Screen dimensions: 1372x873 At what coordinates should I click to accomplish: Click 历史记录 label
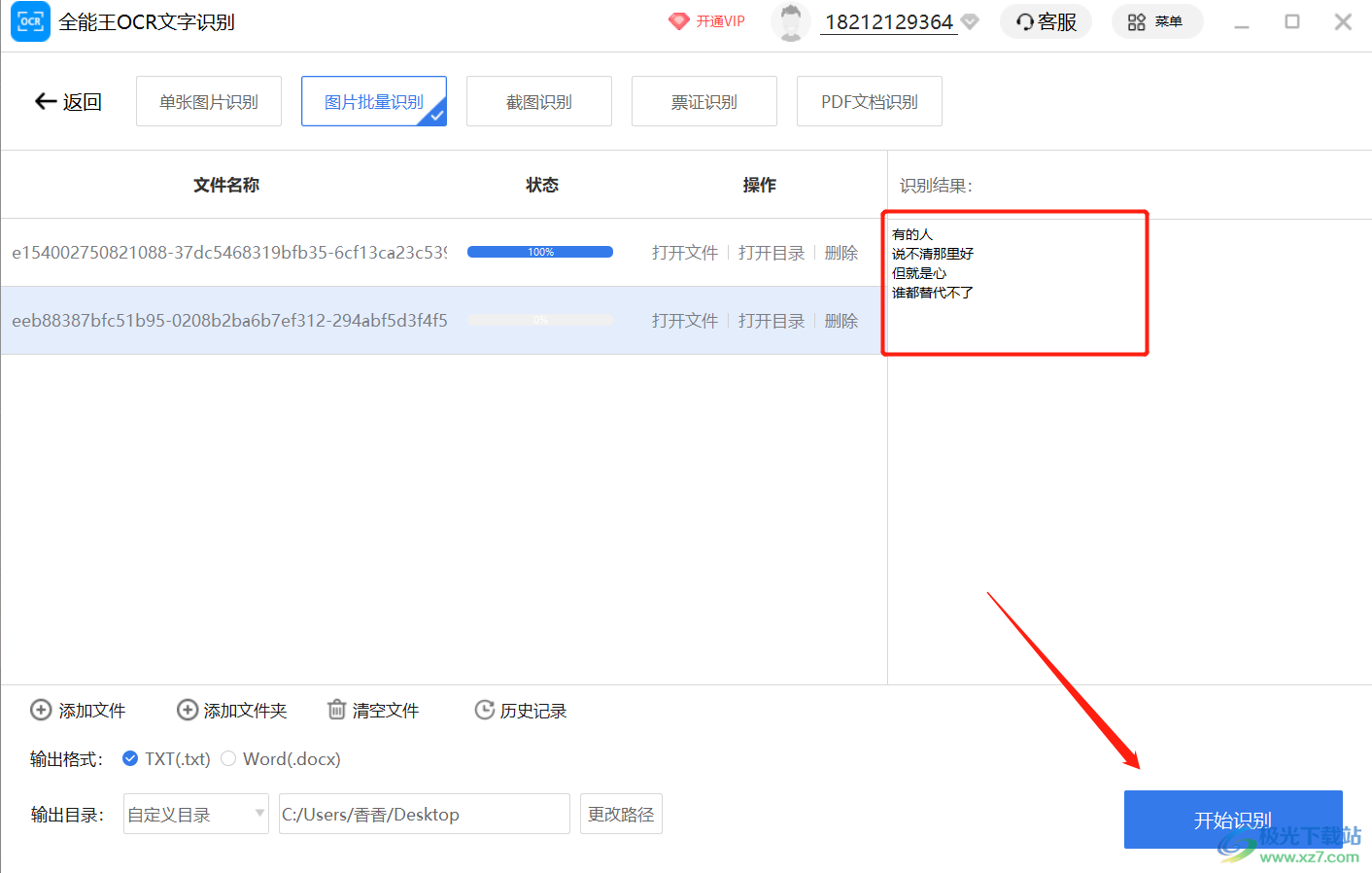click(533, 711)
